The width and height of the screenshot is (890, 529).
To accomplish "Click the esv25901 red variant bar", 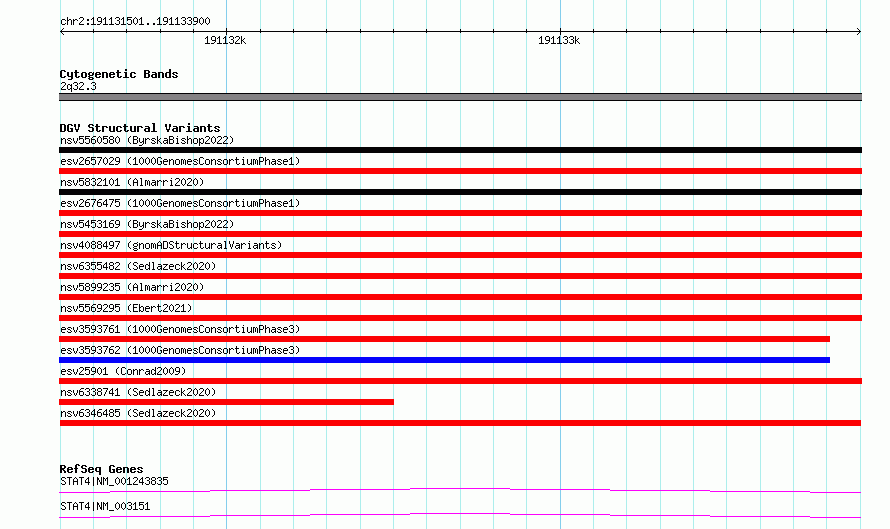I will [460, 381].
